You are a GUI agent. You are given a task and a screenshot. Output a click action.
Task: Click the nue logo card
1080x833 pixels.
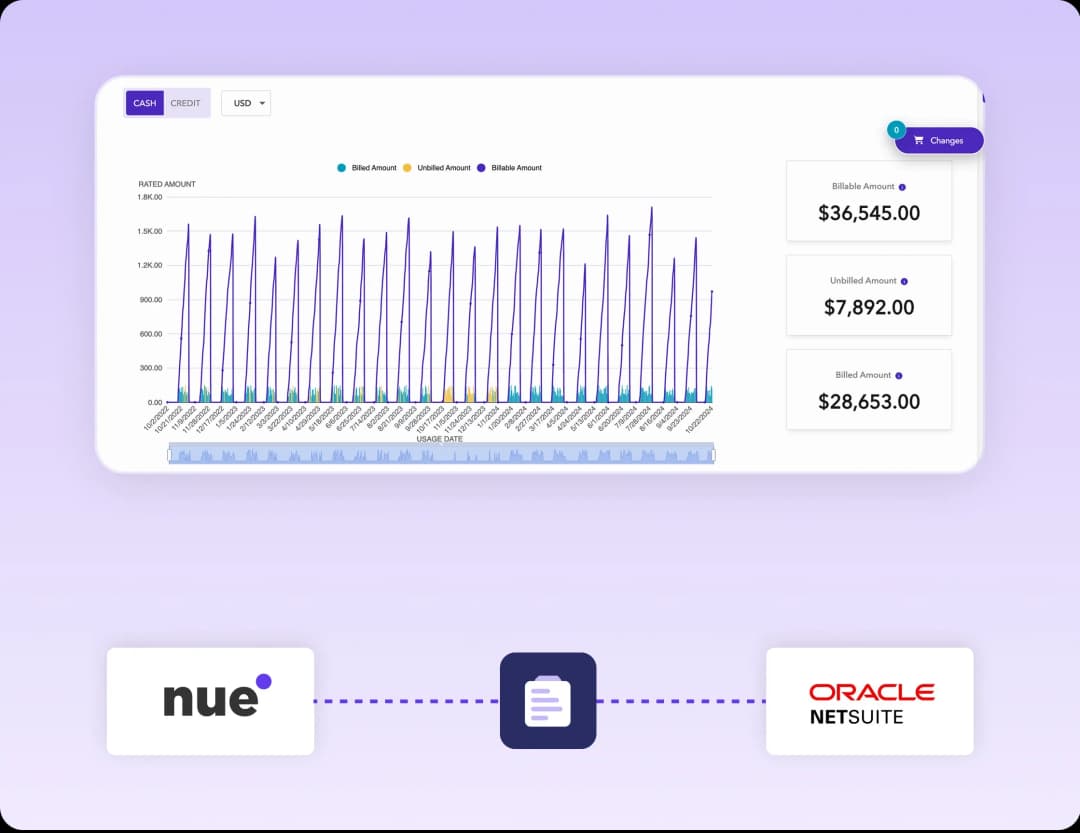click(x=210, y=700)
